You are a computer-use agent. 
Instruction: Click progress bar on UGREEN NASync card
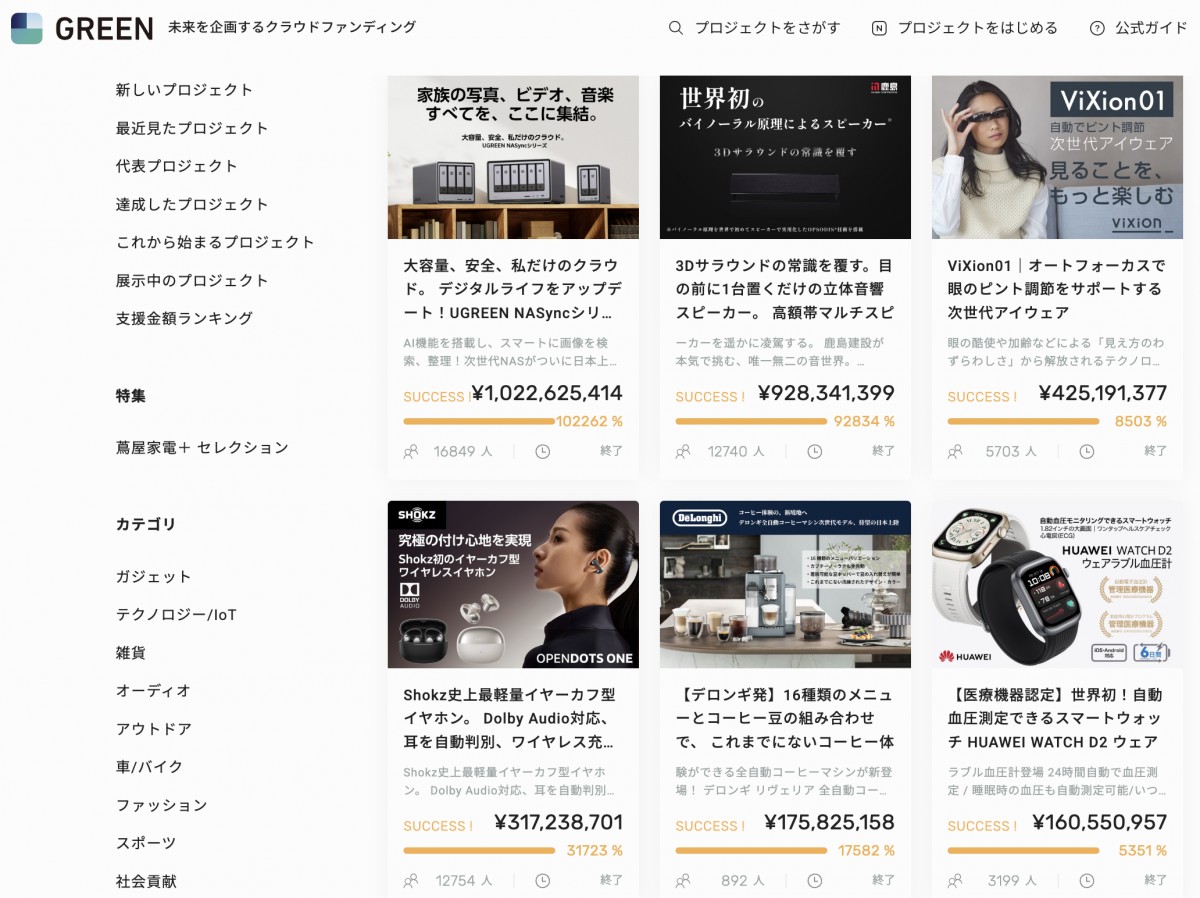point(479,421)
